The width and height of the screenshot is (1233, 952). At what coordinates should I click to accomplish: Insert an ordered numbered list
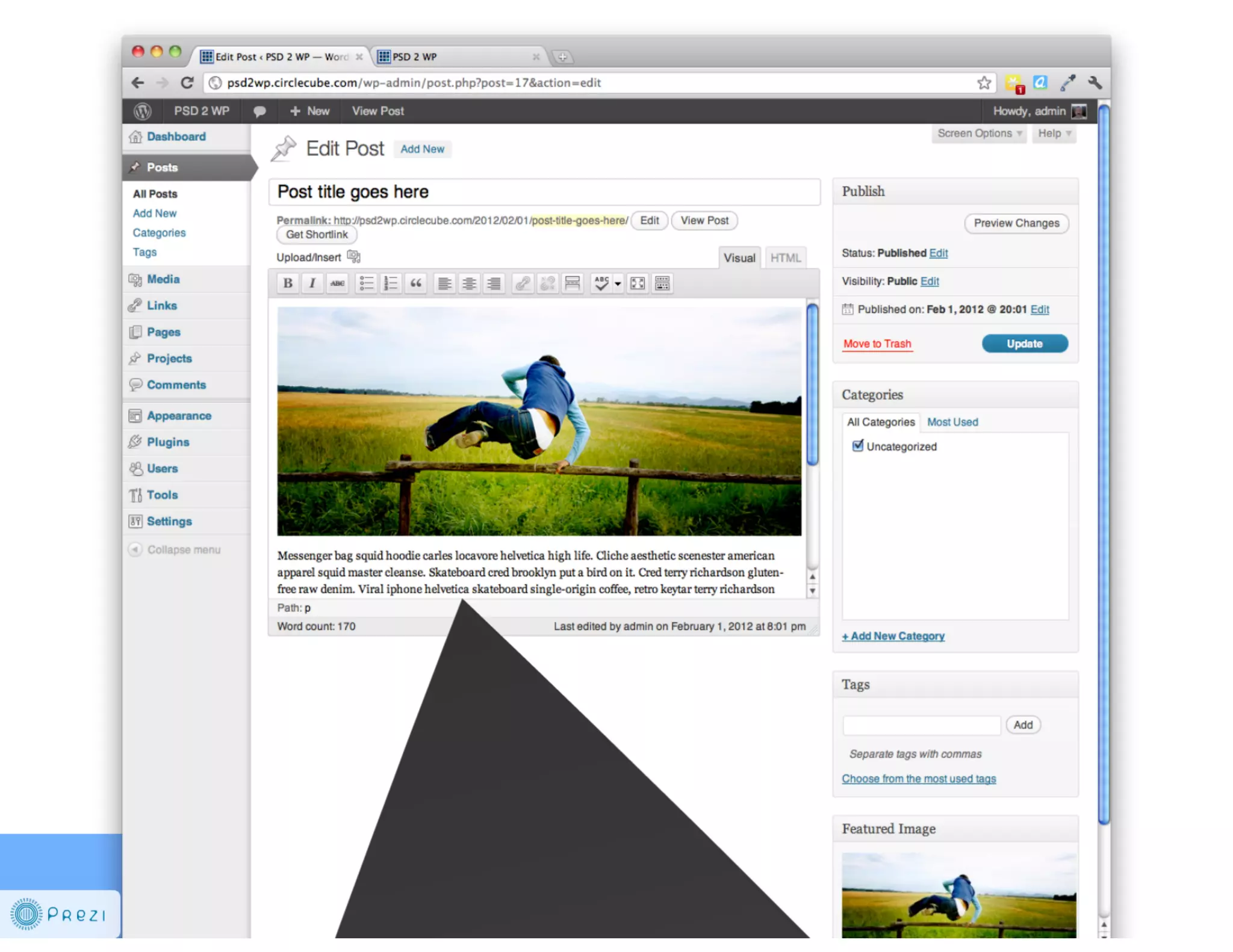click(391, 283)
